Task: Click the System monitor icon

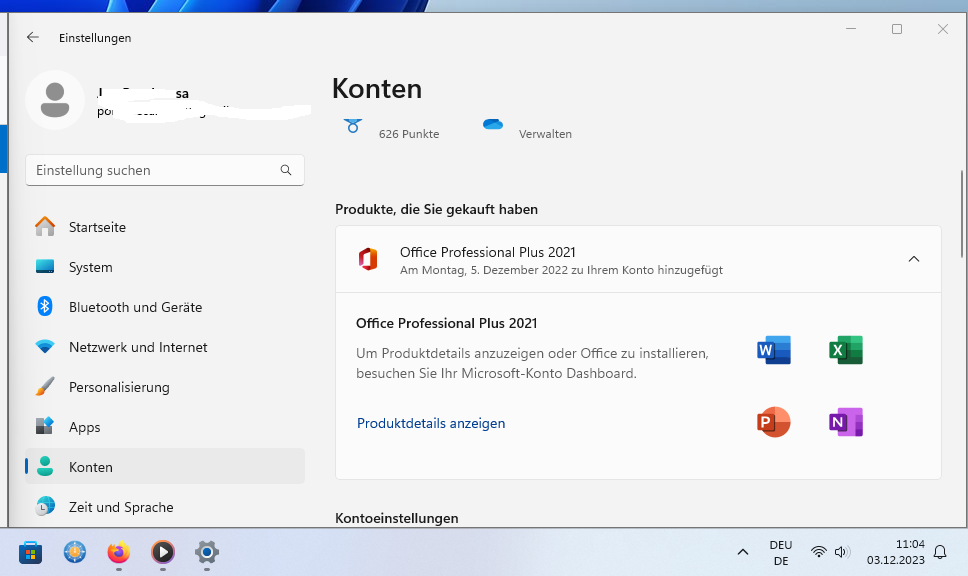Action: pyautogui.click(x=45, y=267)
